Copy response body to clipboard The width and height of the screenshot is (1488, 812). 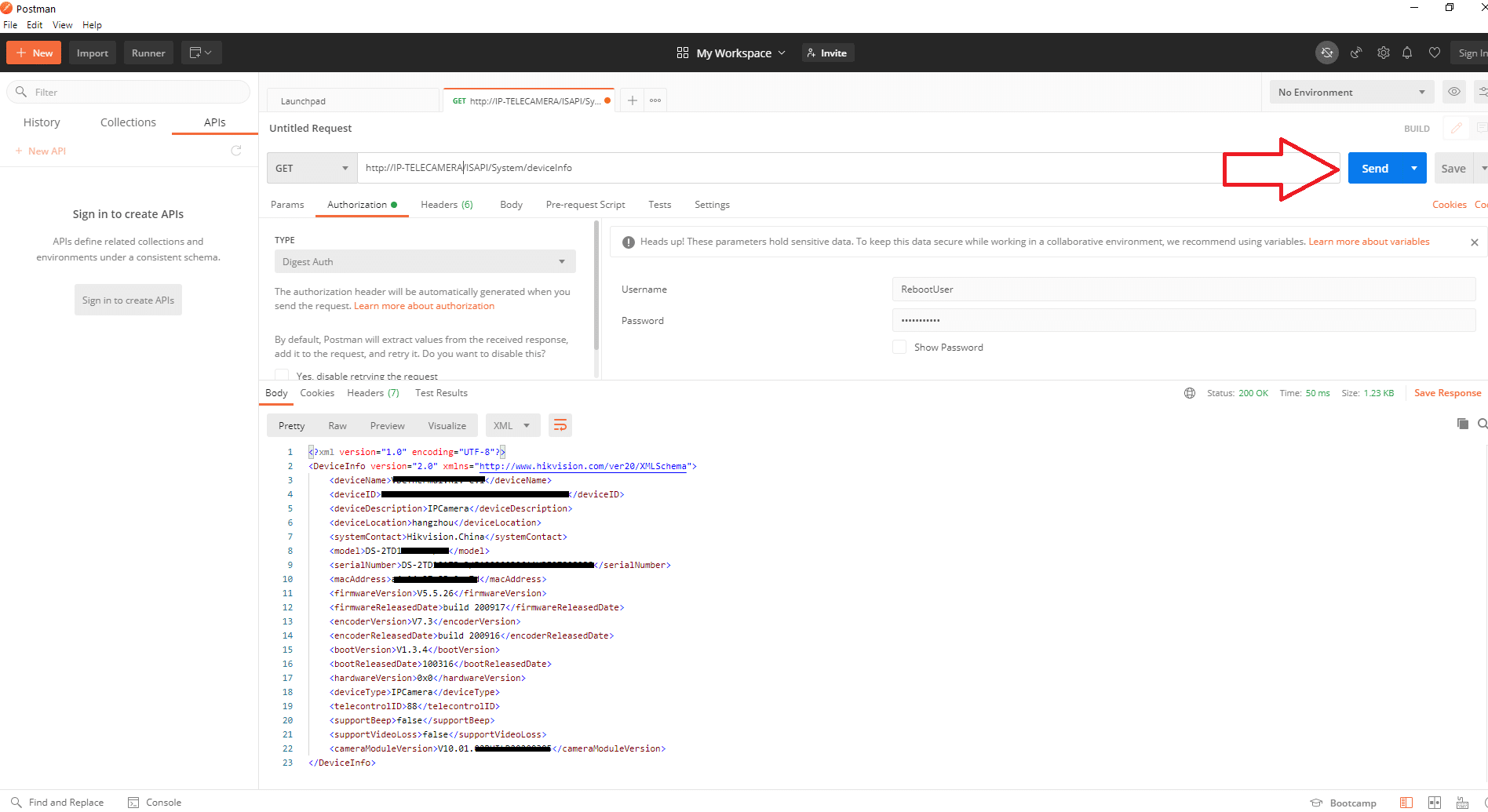(1462, 424)
